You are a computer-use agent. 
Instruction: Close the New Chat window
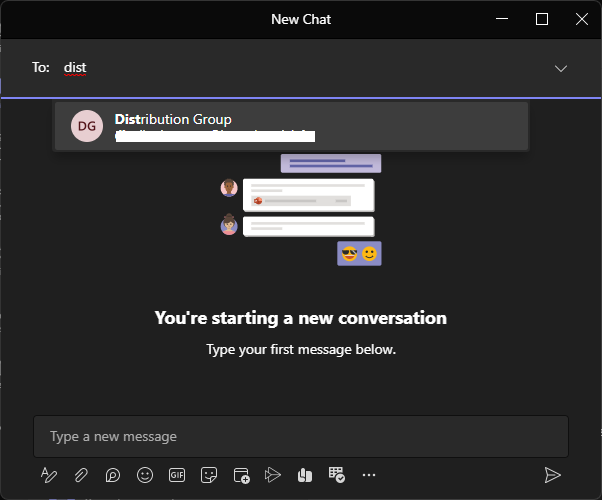[x=579, y=19]
